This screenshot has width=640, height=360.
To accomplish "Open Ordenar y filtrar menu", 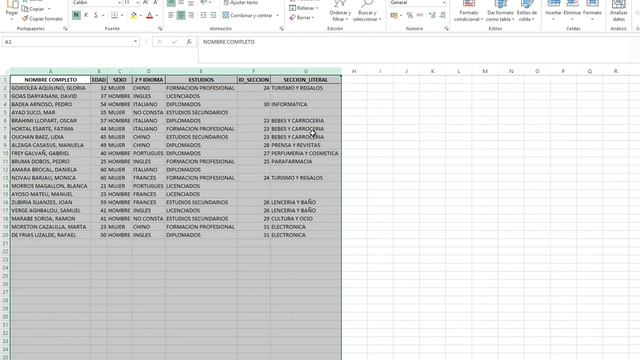I will (x=340, y=11).
